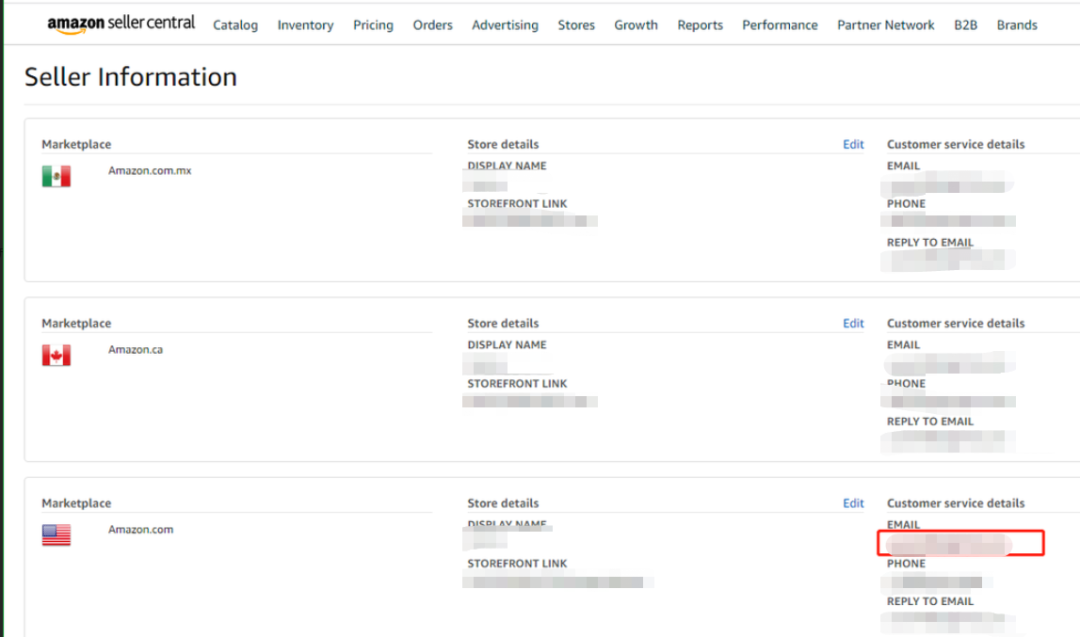Click the Amazon.ca display name value
The height and width of the screenshot is (637, 1080).
coord(486,364)
